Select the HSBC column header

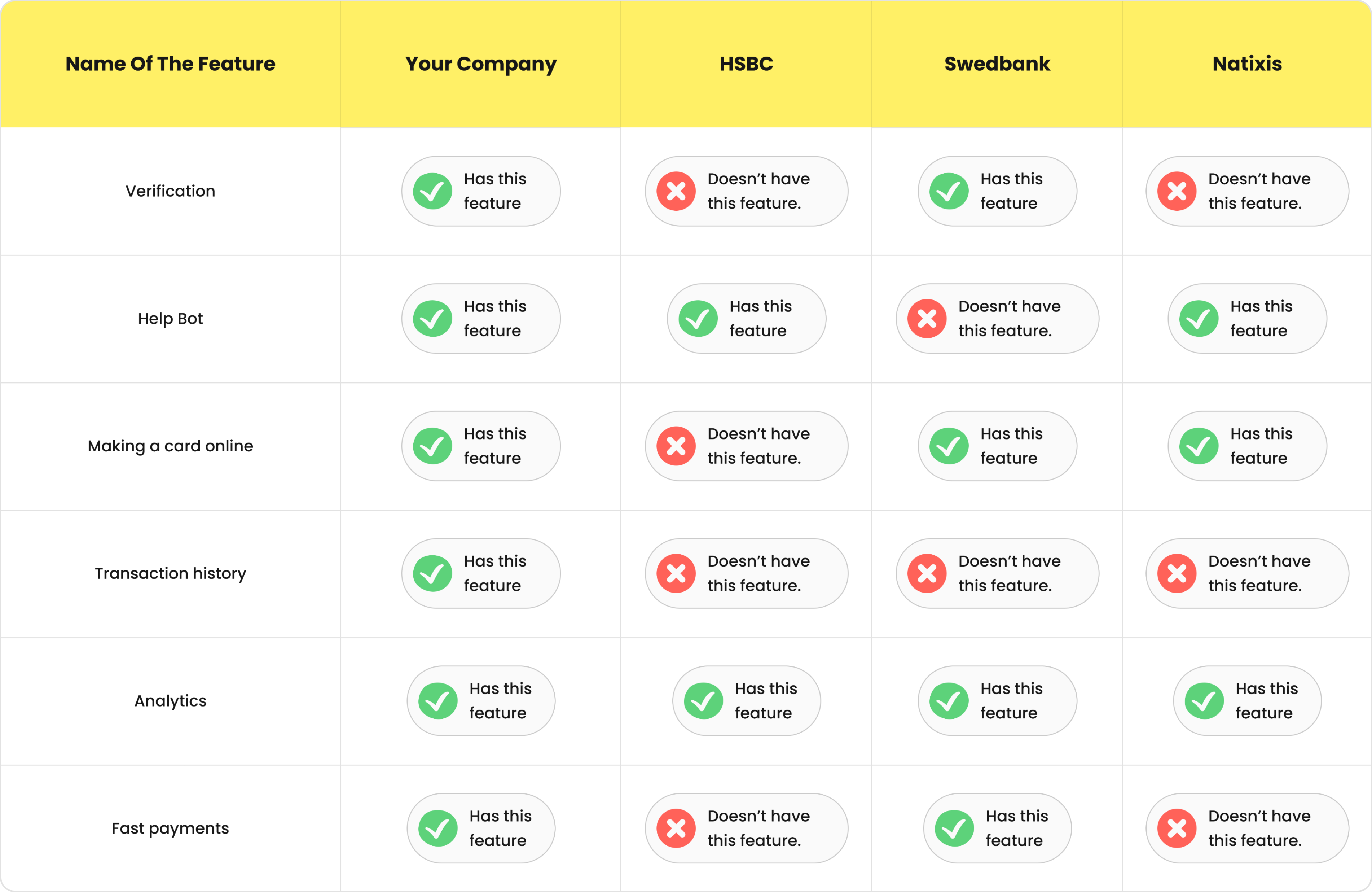(x=747, y=64)
